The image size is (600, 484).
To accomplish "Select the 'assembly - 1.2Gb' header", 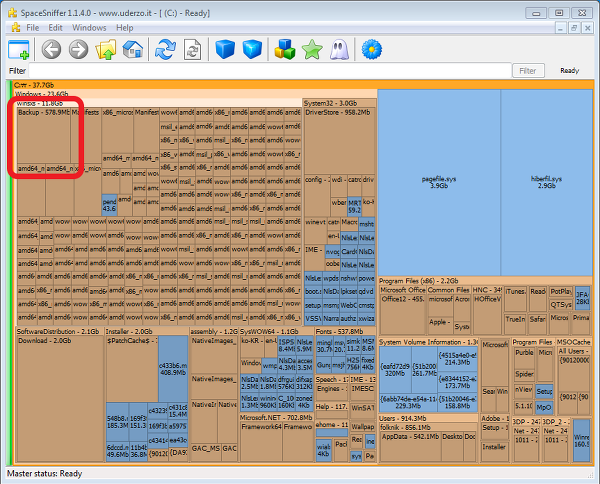I will pyautogui.click(x=214, y=331).
